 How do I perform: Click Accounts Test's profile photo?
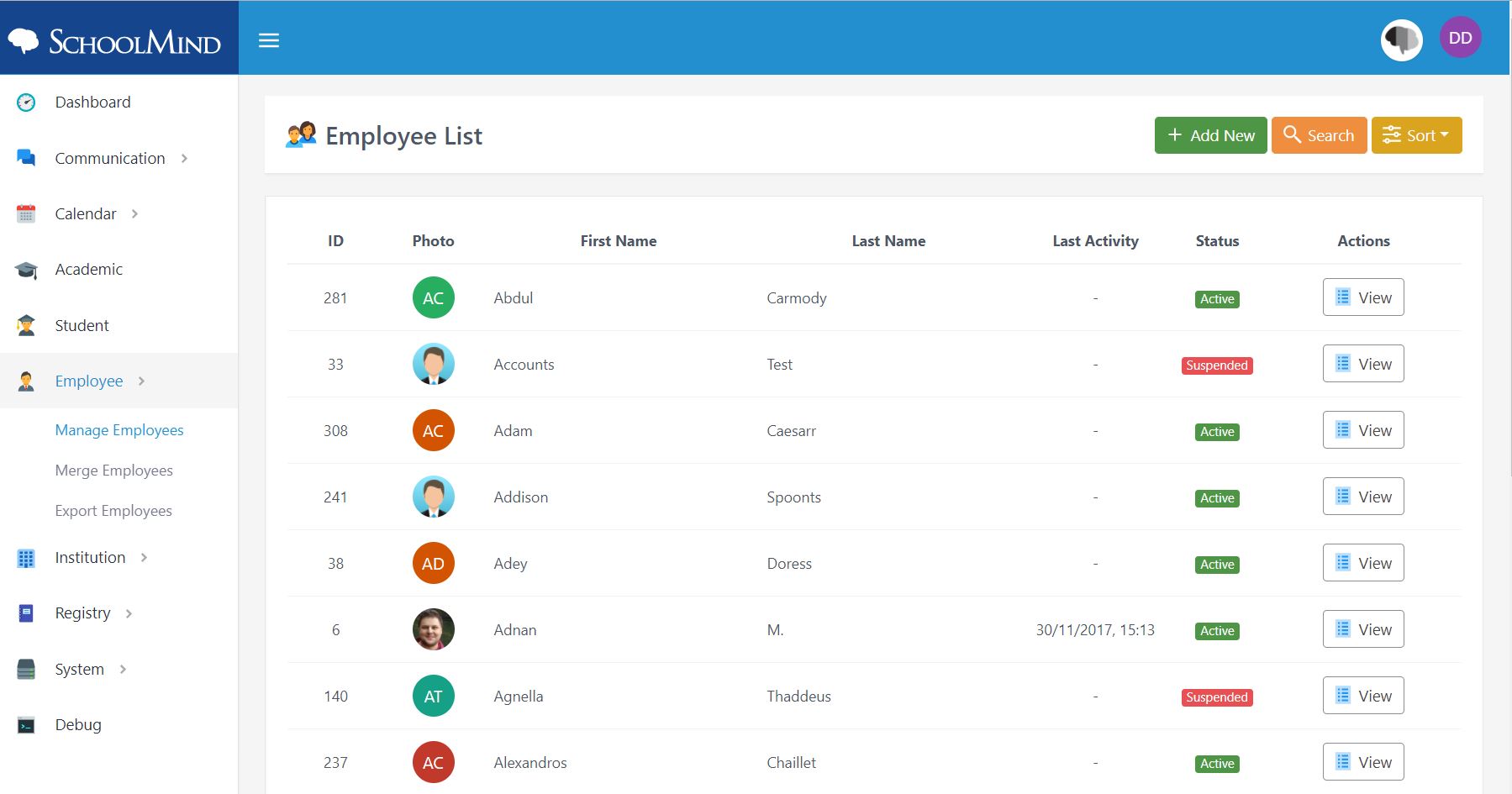pos(434,364)
